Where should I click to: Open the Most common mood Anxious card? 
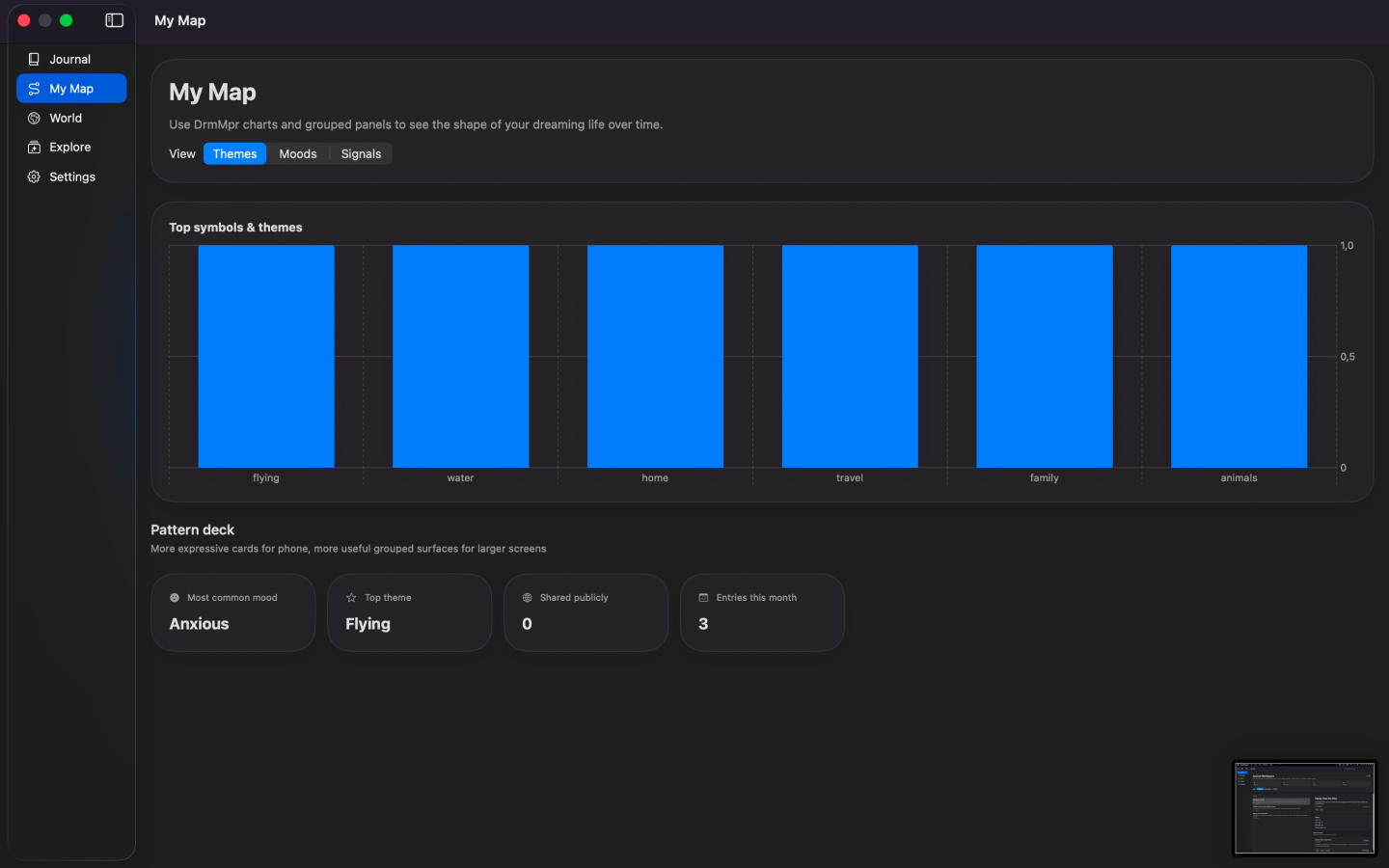click(x=233, y=612)
